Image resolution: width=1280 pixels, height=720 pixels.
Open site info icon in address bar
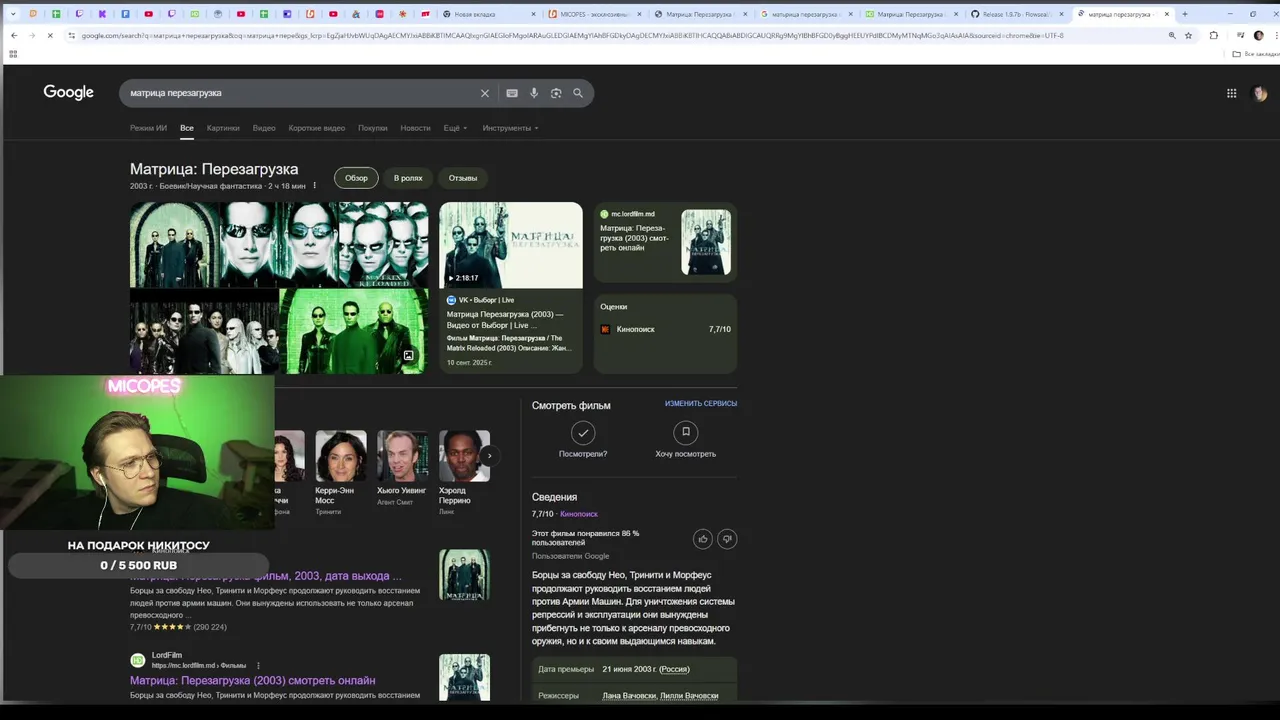[72, 35]
